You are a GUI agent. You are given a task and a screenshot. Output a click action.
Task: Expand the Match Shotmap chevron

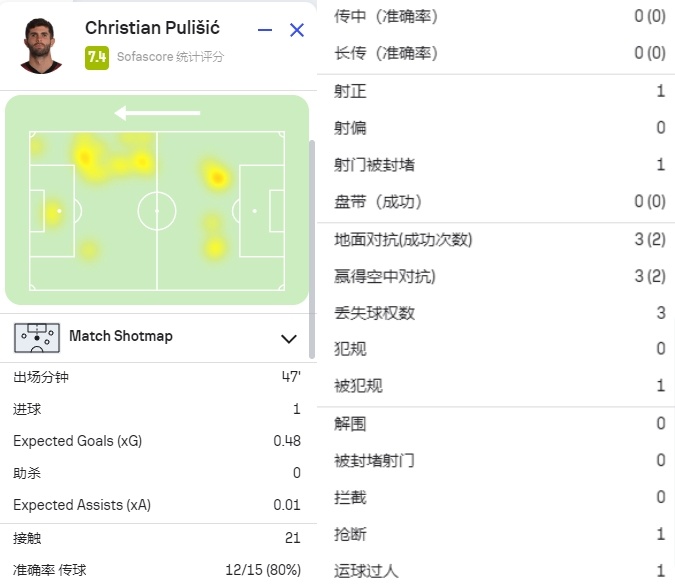point(288,339)
